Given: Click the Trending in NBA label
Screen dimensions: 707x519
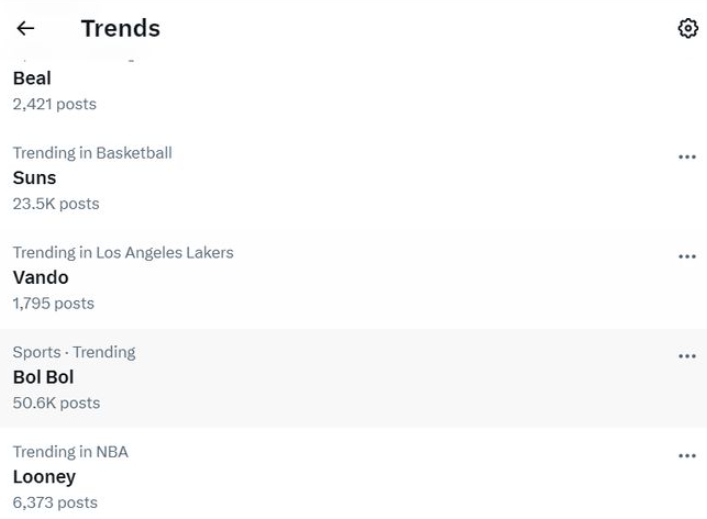Looking at the screenshot, I should 70,452.
